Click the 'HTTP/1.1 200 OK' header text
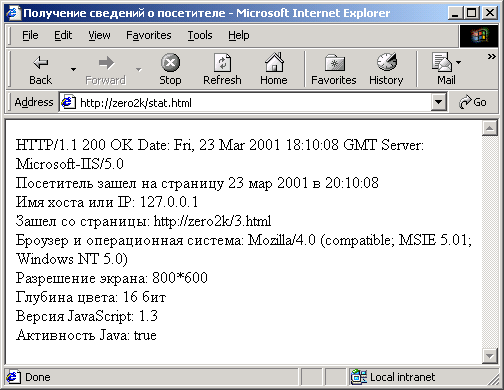 click(74, 145)
